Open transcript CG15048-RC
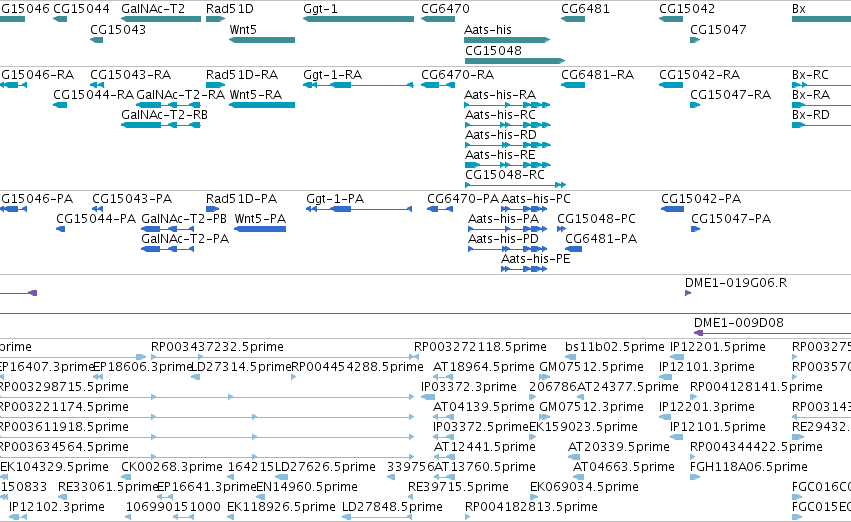 515,185
